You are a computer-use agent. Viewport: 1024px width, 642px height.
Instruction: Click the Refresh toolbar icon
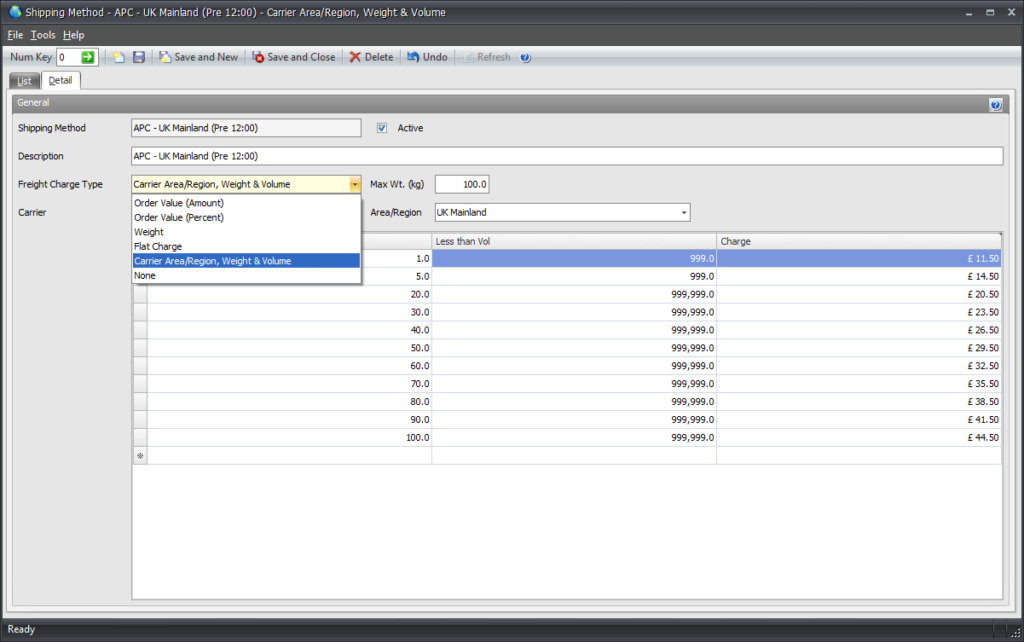(487, 57)
